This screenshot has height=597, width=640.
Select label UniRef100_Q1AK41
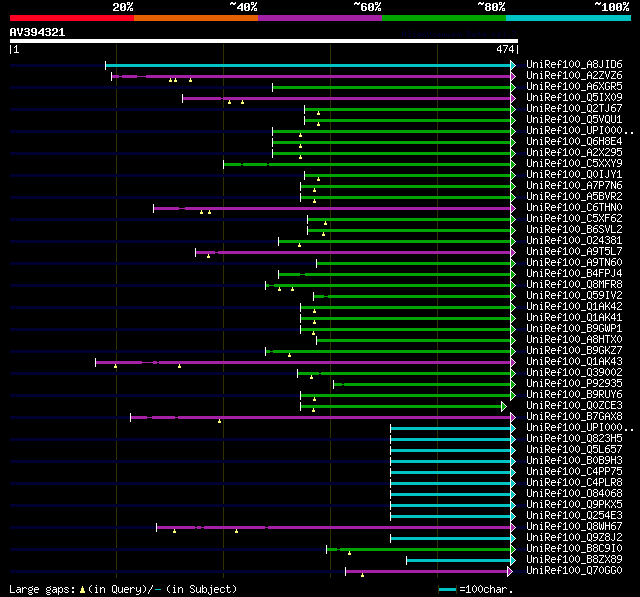(574, 318)
